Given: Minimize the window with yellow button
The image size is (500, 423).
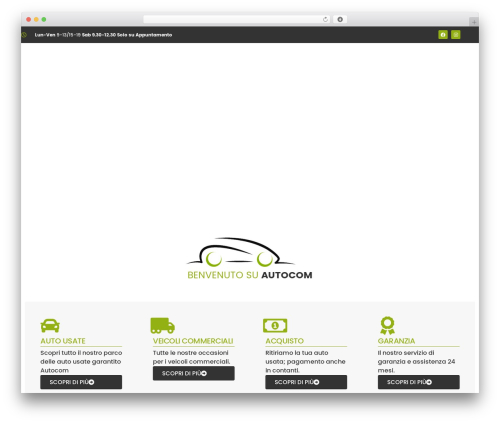Looking at the screenshot, I should coord(36,20).
